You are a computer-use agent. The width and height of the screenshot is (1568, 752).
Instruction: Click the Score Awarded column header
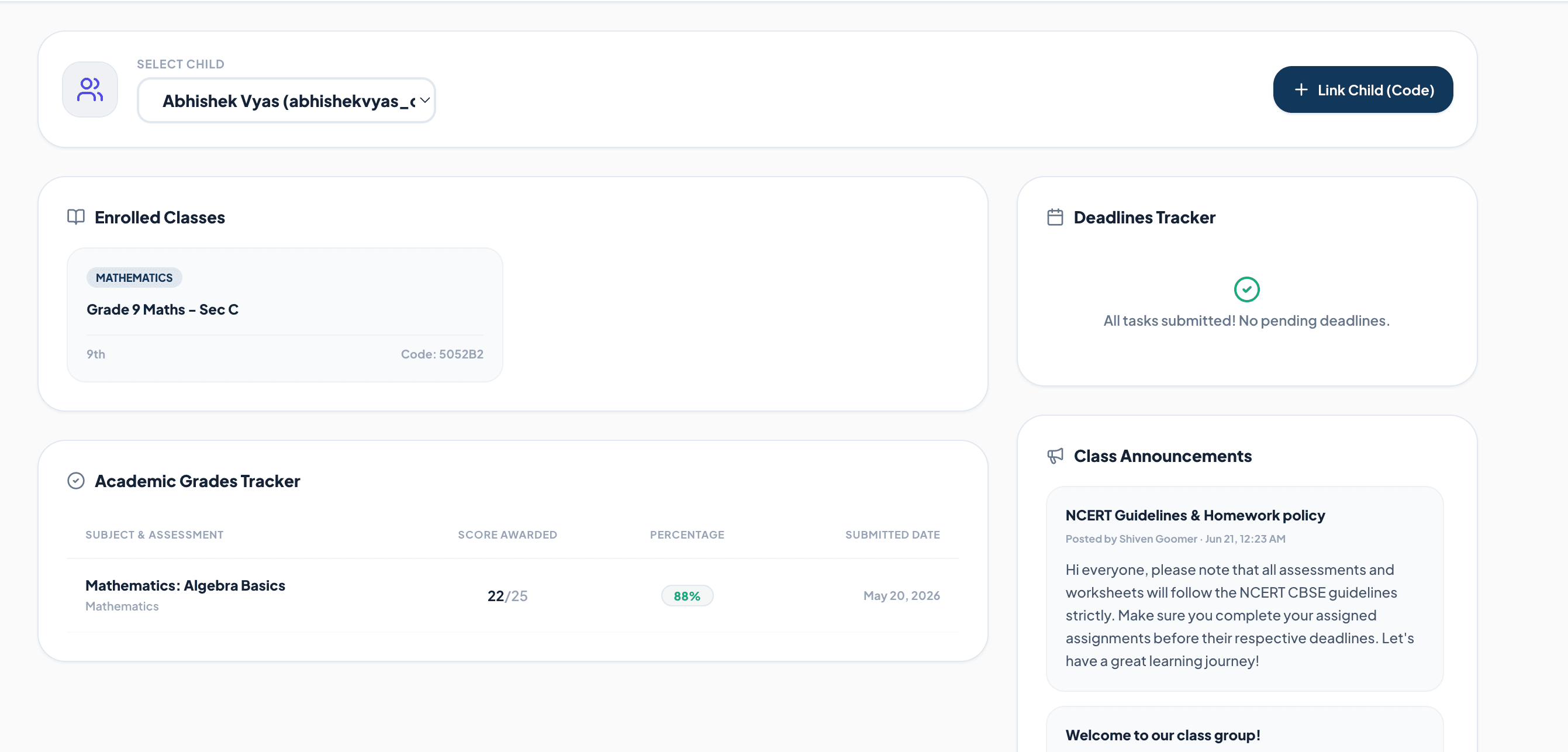tap(507, 534)
